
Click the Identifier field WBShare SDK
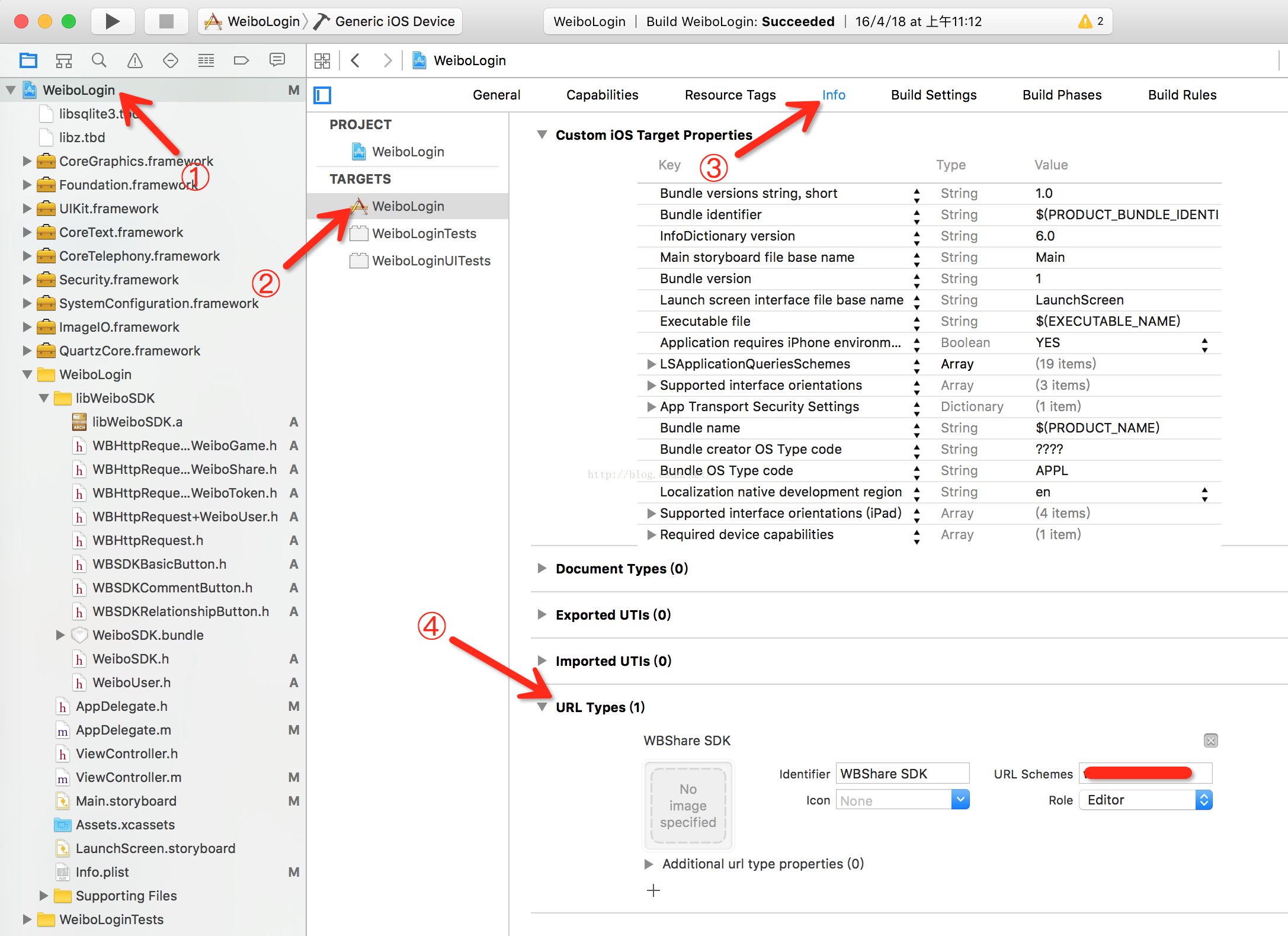pos(902,774)
